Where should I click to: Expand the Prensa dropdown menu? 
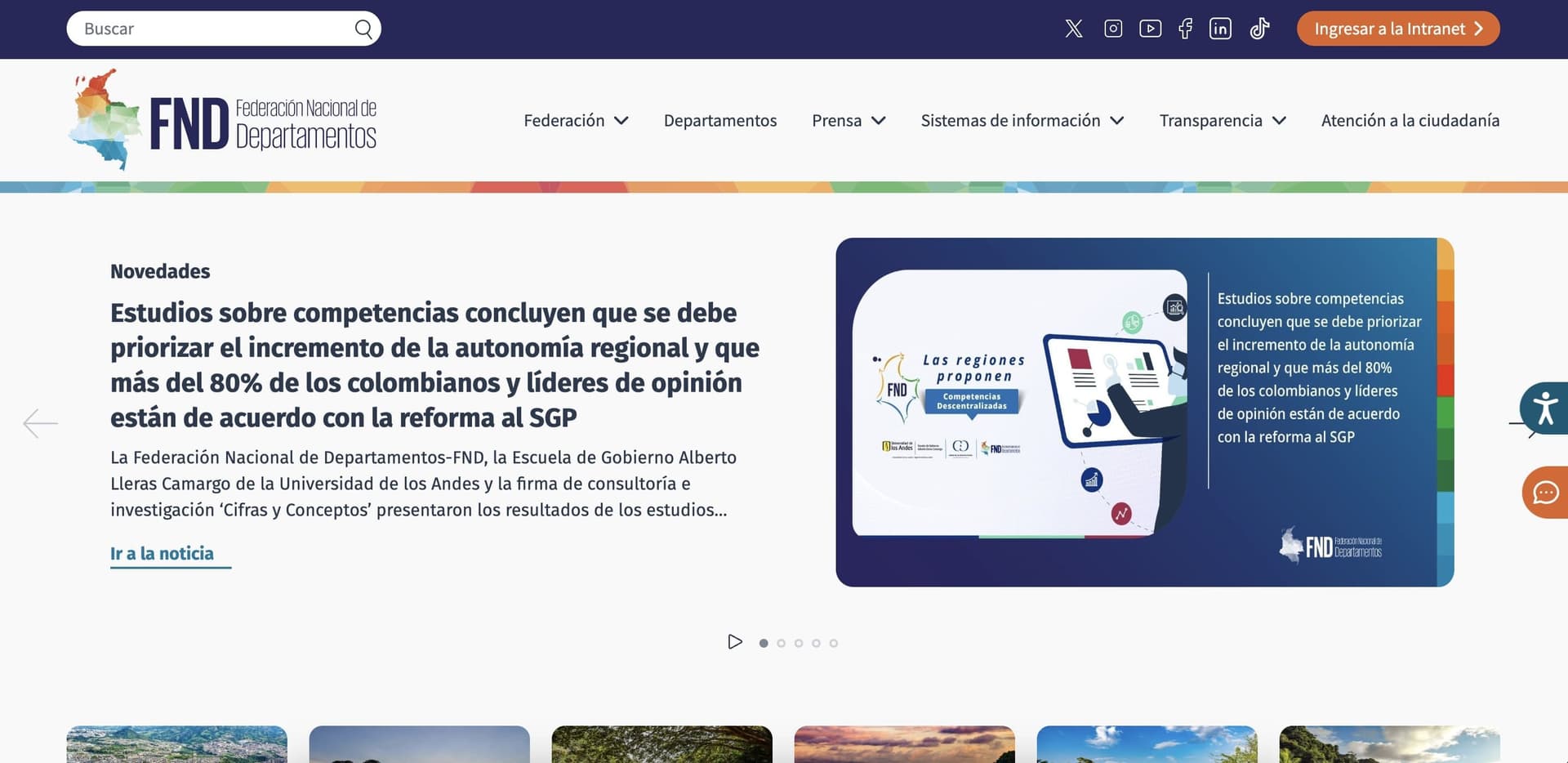[x=849, y=120]
